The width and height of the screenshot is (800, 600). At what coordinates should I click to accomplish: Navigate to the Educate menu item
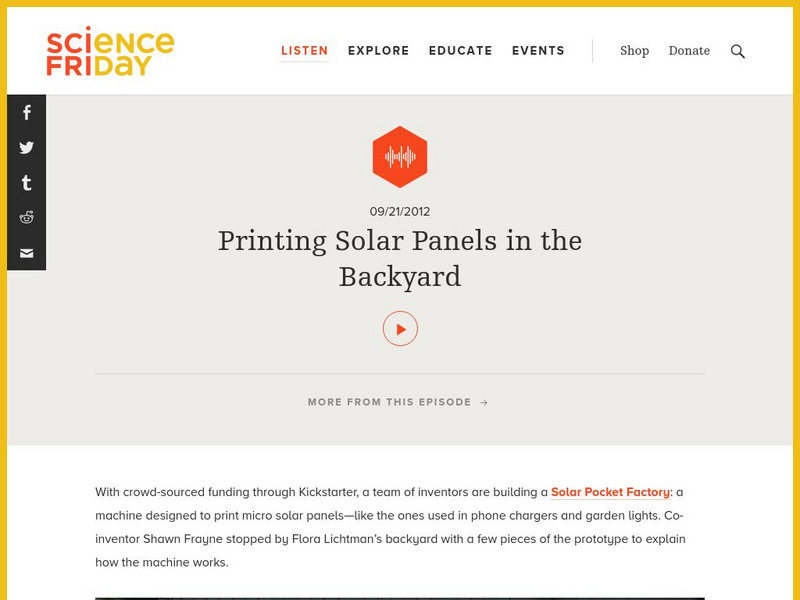pyautogui.click(x=460, y=50)
